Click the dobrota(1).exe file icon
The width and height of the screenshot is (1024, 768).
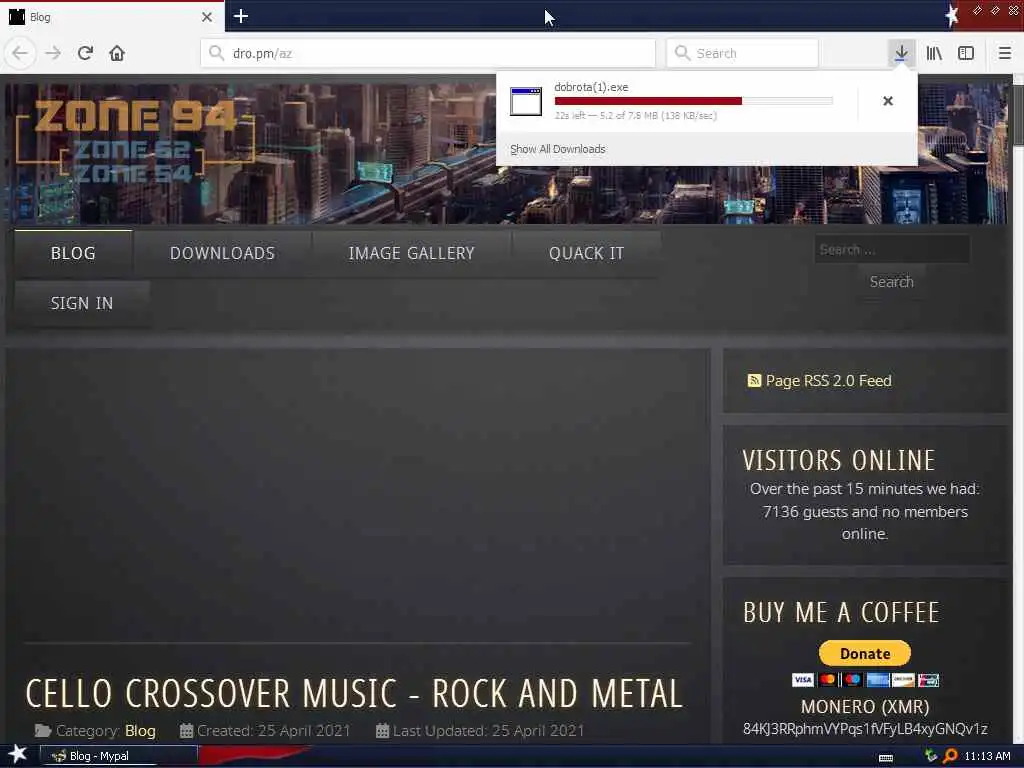(526, 101)
